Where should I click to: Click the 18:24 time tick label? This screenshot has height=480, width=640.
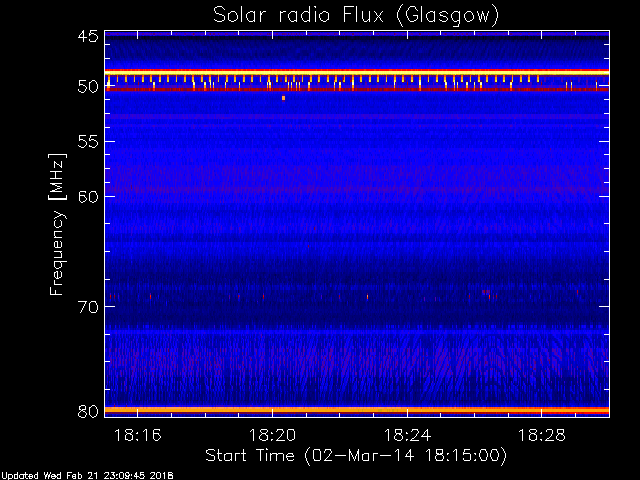click(x=407, y=435)
